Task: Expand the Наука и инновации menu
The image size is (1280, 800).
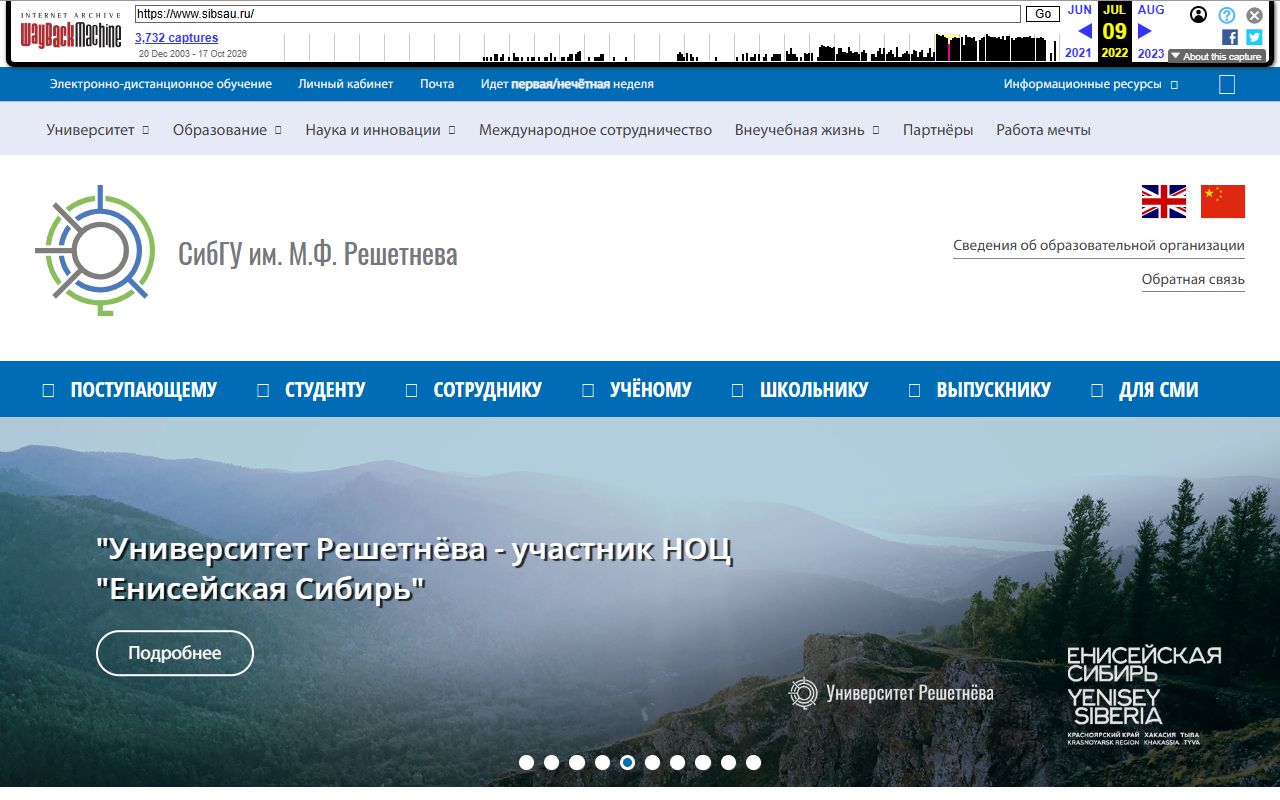Action: (x=380, y=130)
